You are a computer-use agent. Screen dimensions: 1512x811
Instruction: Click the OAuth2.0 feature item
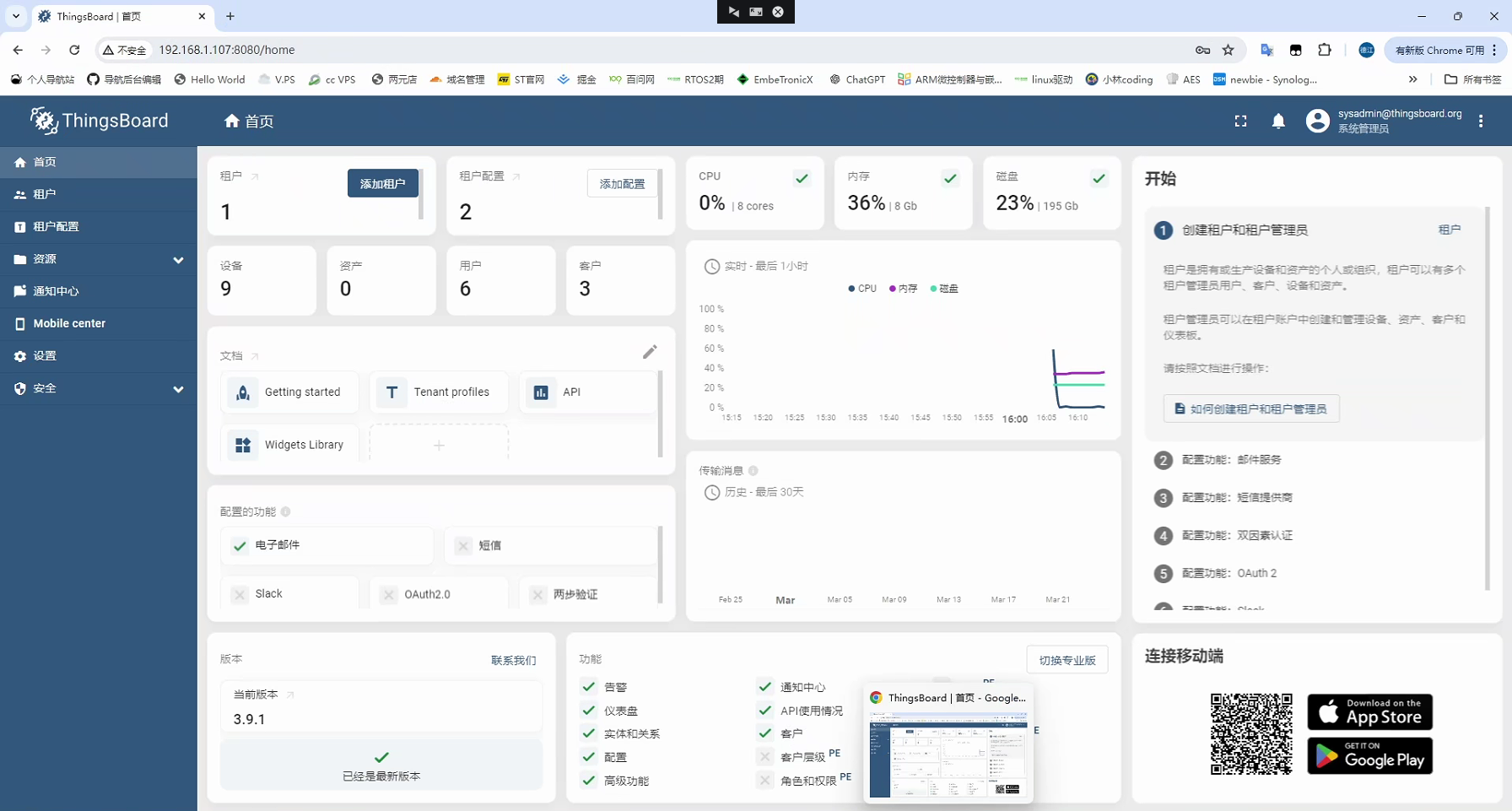tap(439, 594)
